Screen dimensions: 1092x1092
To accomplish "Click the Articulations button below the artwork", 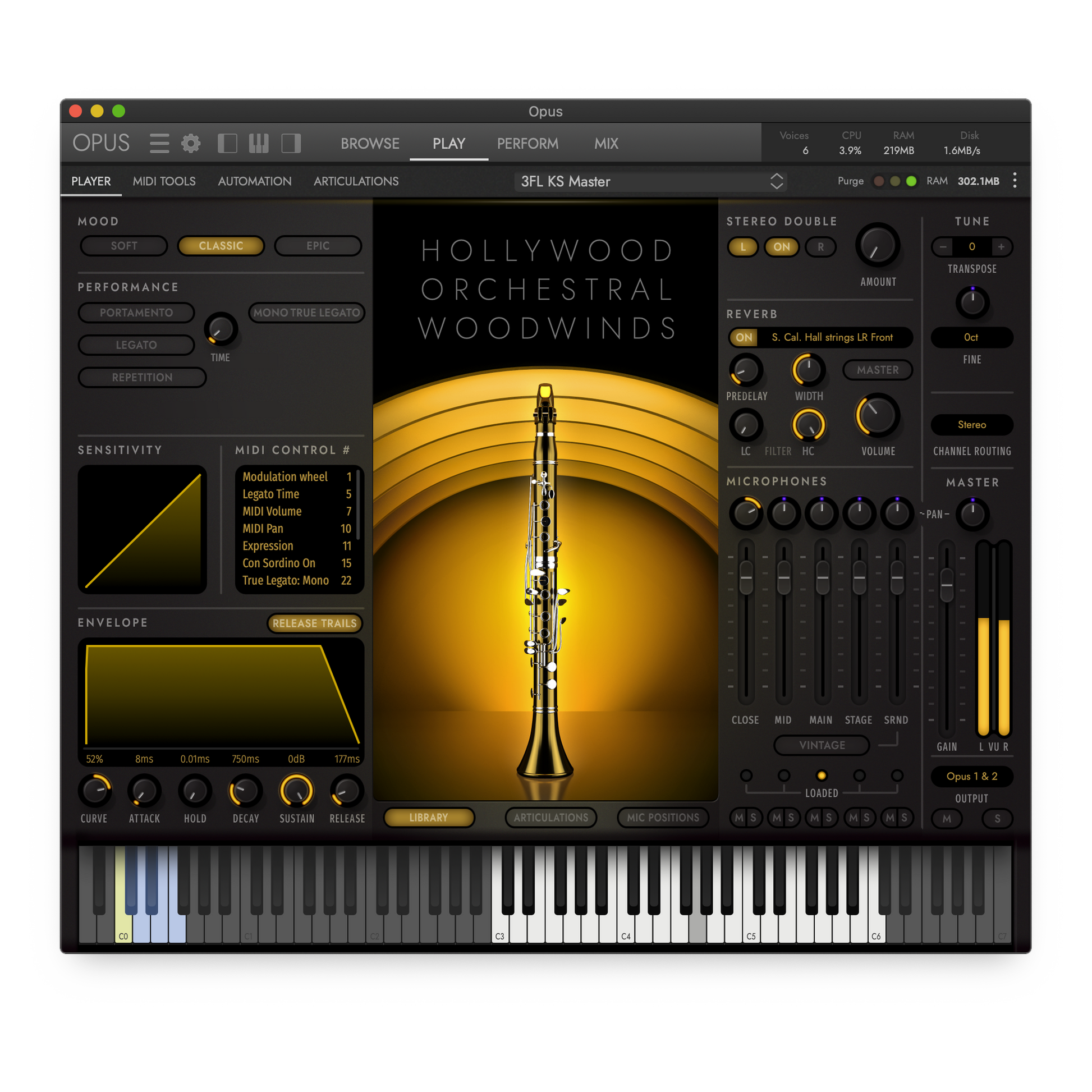I will 551,817.
